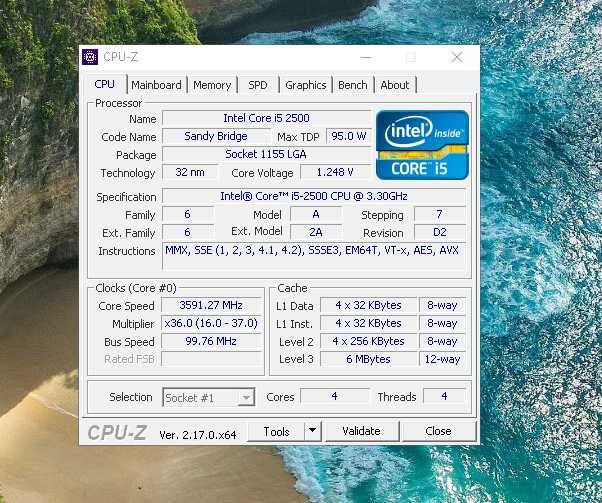The width and height of the screenshot is (602, 503).
Task: Click the Max TDP value '95.0 W'
Action: [349, 136]
